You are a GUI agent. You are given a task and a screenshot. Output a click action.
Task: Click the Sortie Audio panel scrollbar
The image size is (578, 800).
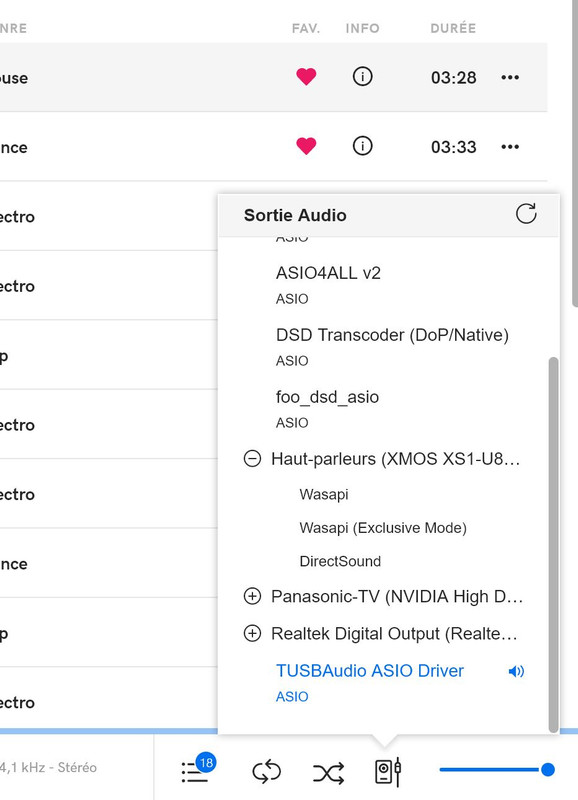pyautogui.click(x=553, y=544)
